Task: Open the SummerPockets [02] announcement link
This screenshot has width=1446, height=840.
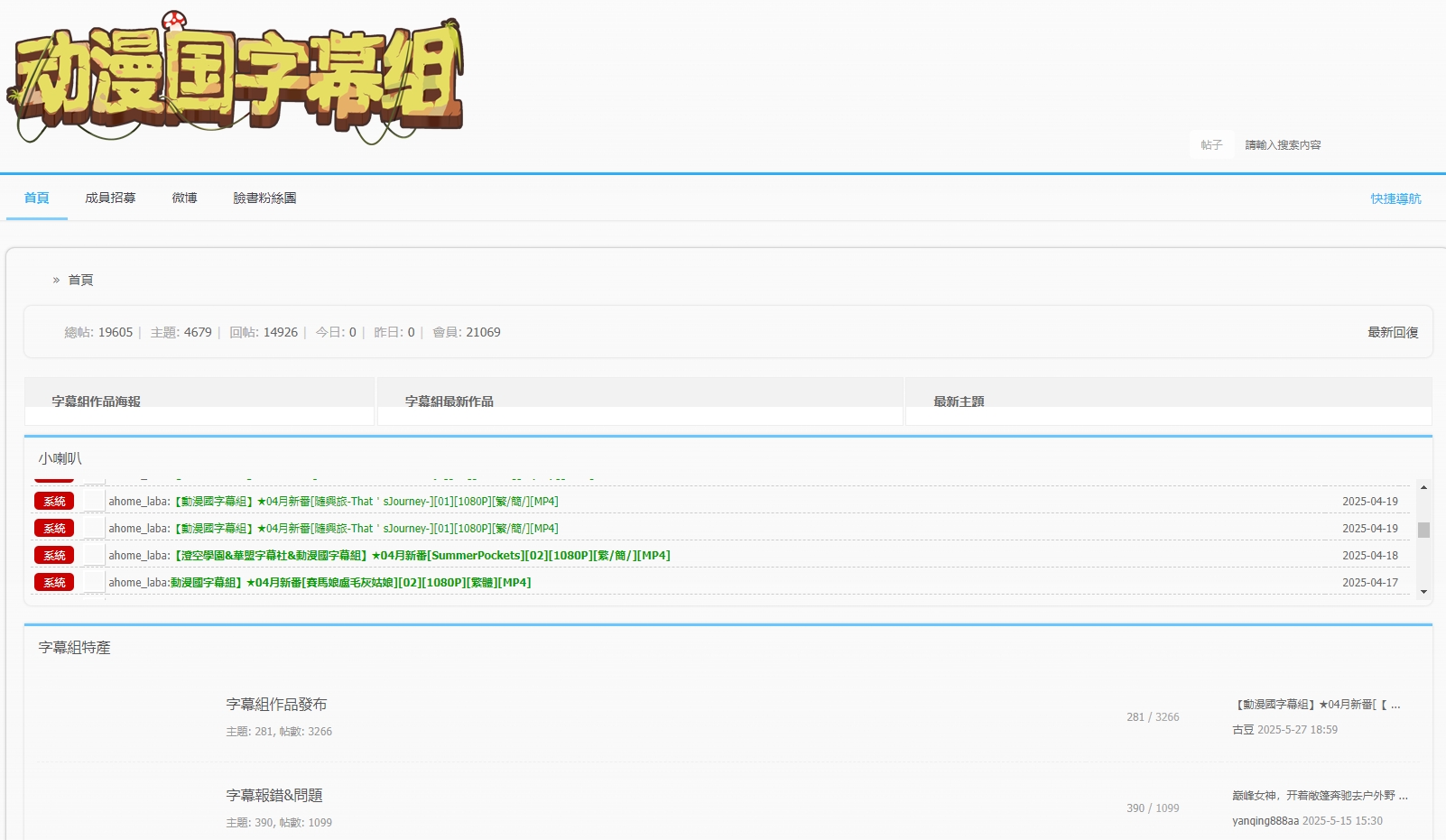Action: pos(422,556)
